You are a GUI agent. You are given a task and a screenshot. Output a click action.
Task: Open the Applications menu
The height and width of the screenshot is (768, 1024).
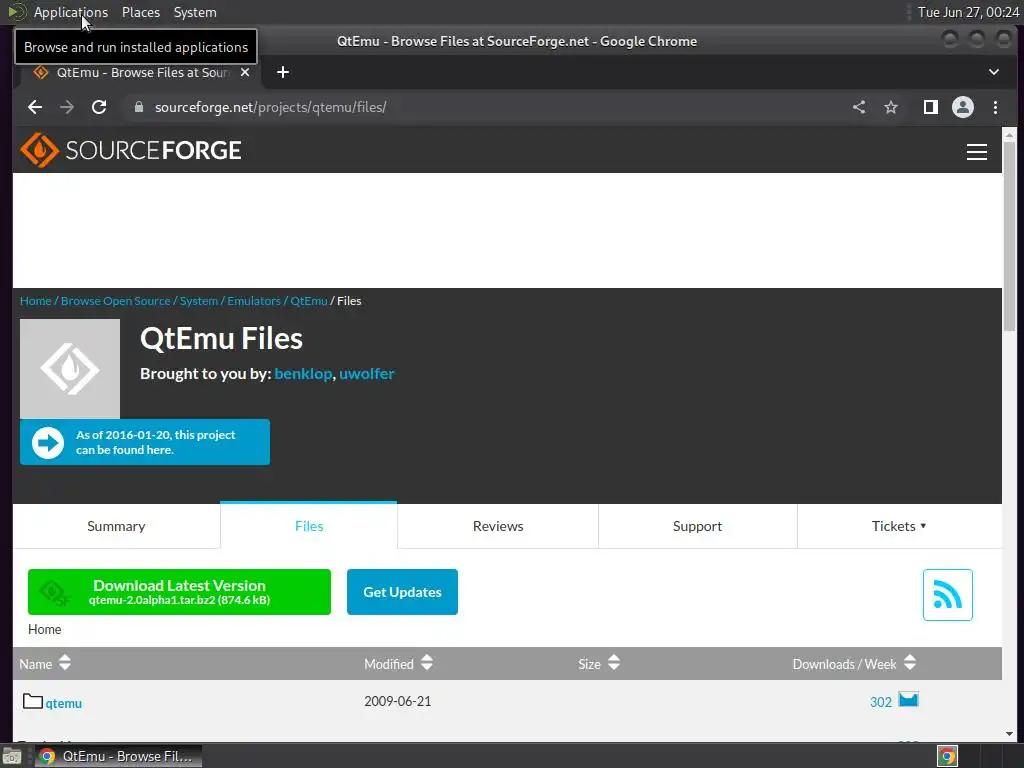(71, 12)
